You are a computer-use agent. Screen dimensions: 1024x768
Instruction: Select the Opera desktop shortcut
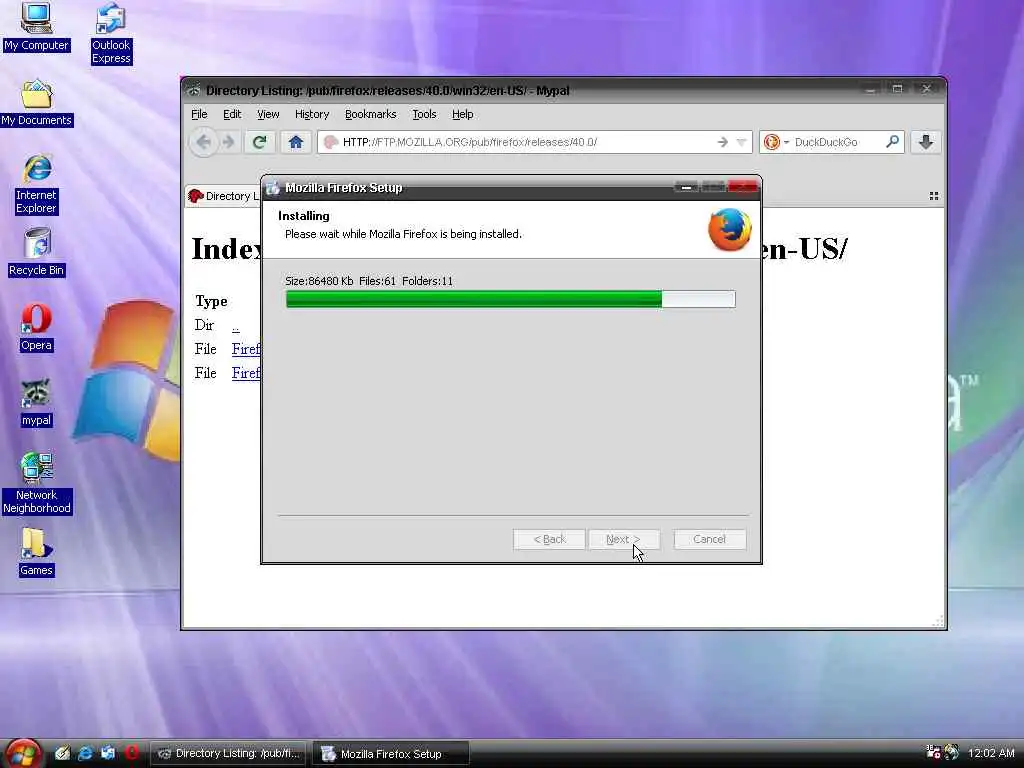point(36,328)
